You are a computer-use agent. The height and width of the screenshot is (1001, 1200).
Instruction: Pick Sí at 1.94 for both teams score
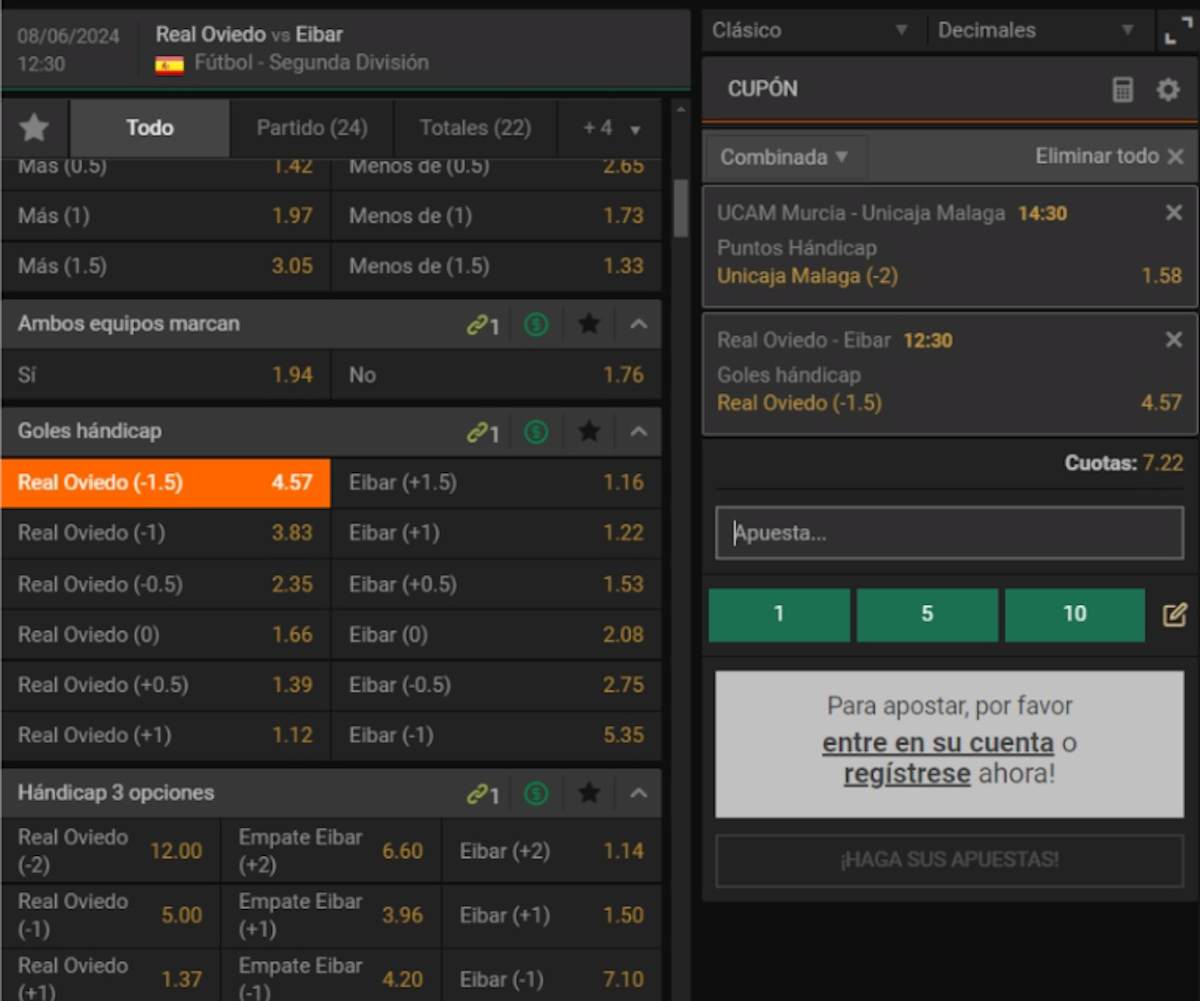(166, 375)
